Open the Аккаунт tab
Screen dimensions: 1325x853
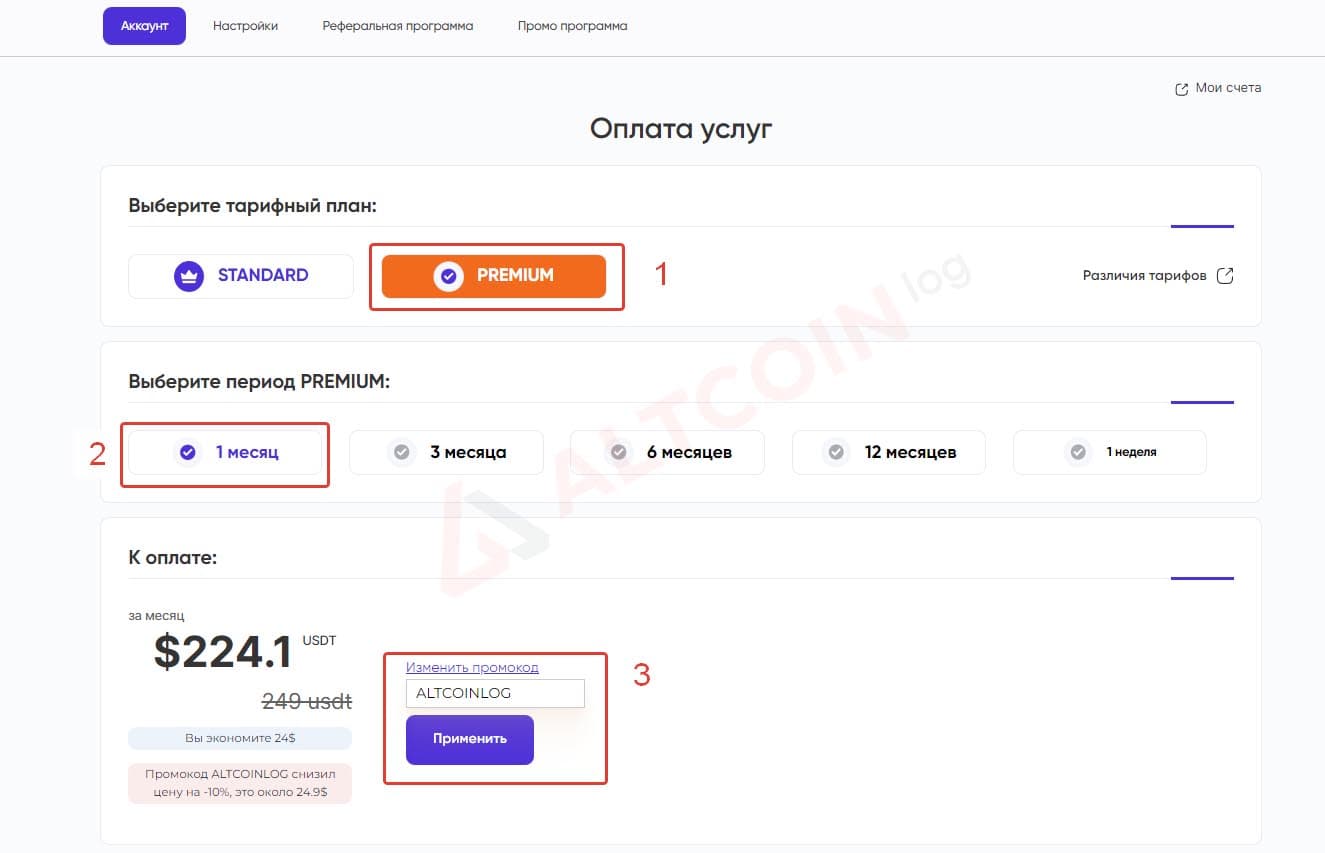(144, 26)
